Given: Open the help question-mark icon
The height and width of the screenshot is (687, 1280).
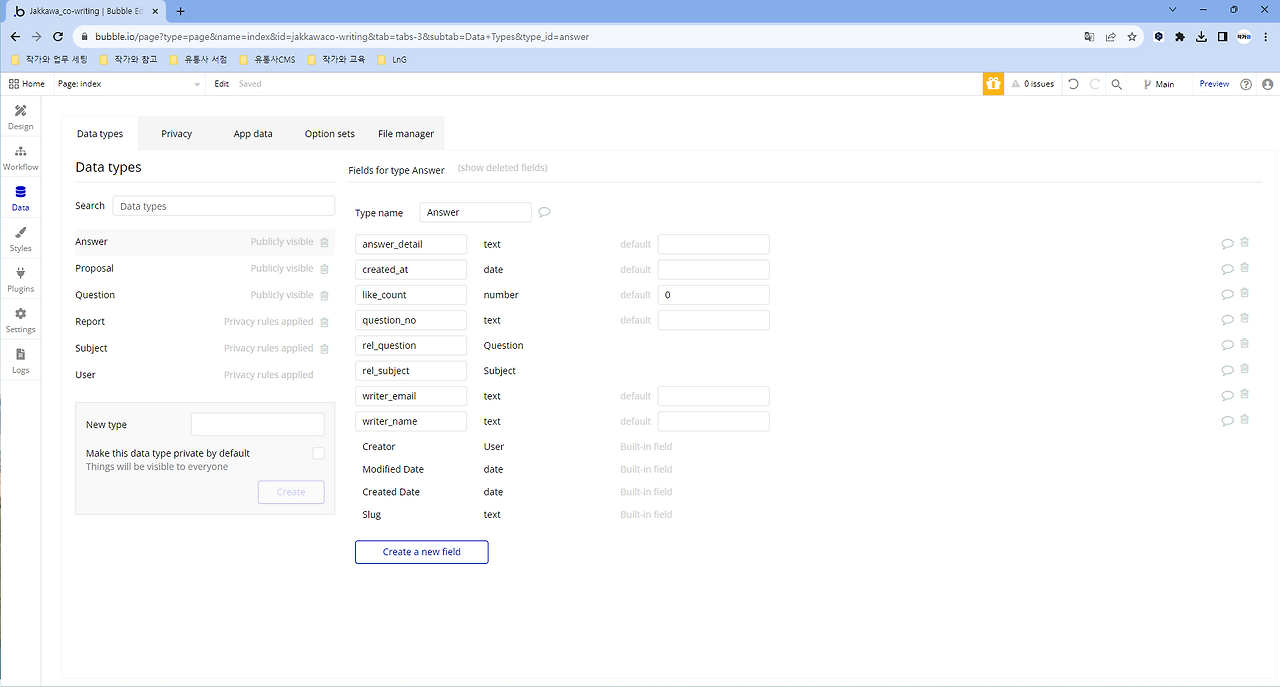Looking at the screenshot, I should 1246,84.
